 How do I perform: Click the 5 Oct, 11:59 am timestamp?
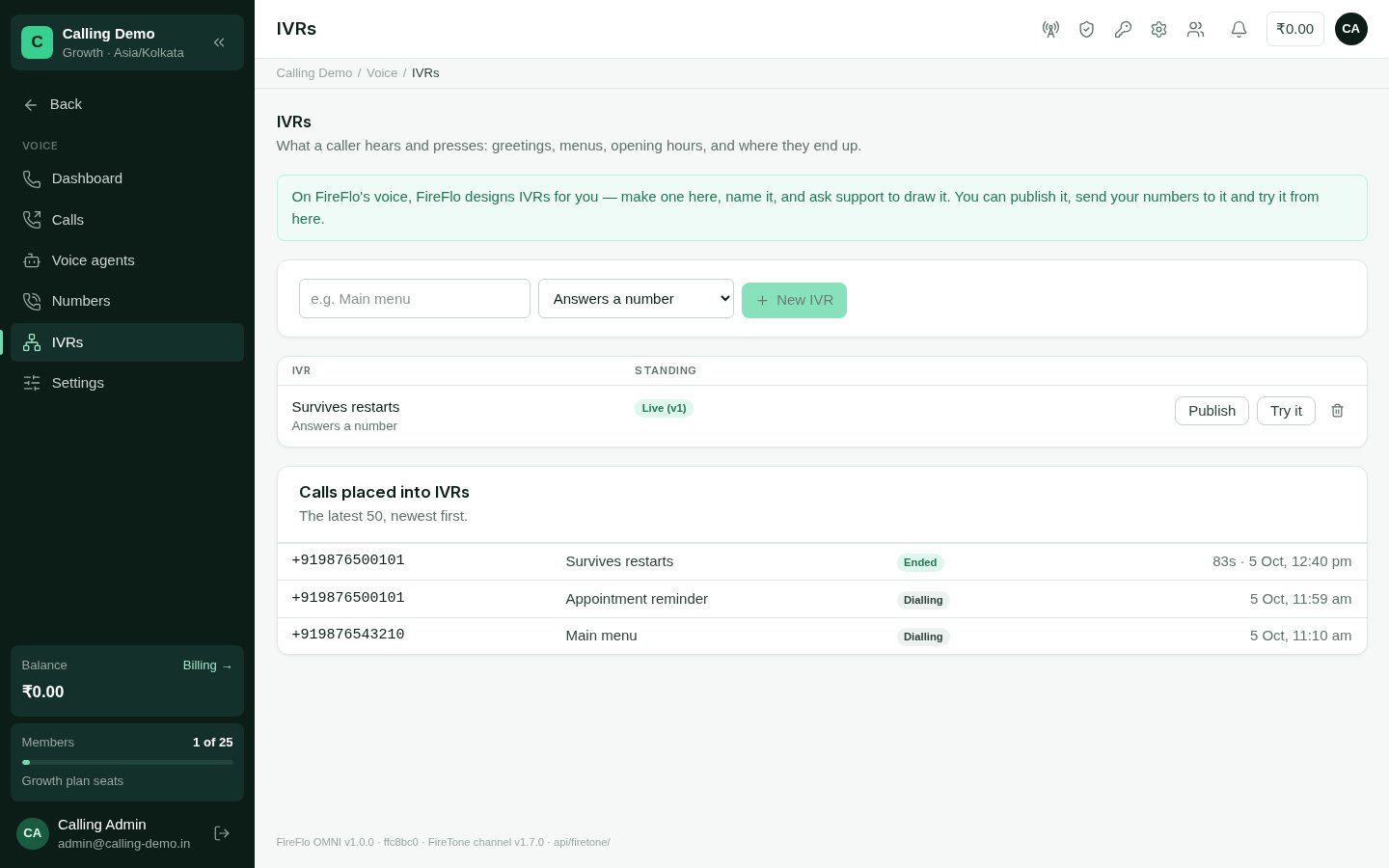pos(1300,599)
